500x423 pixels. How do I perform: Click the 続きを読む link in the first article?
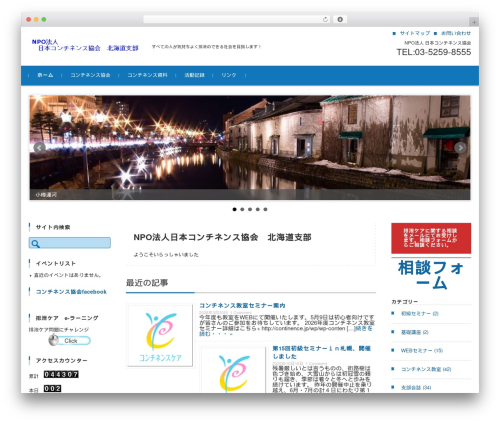pyautogui.click(x=363, y=328)
